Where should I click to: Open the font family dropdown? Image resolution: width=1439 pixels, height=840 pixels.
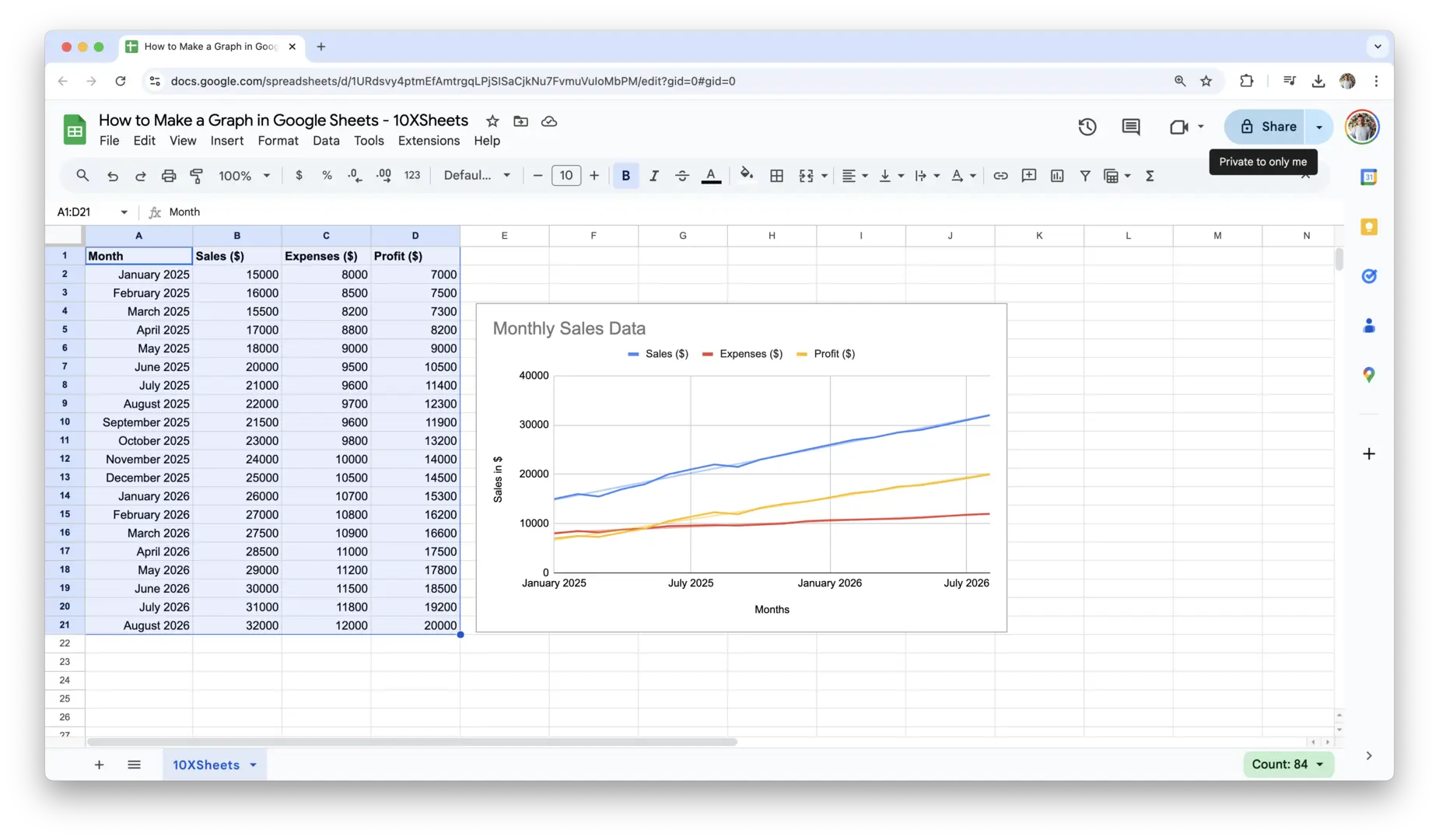(477, 176)
